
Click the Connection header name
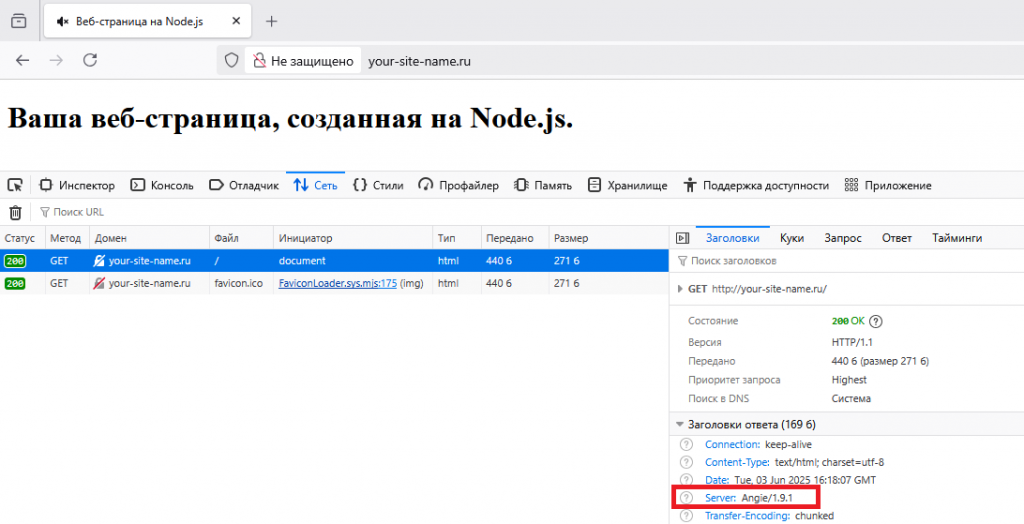coord(733,444)
